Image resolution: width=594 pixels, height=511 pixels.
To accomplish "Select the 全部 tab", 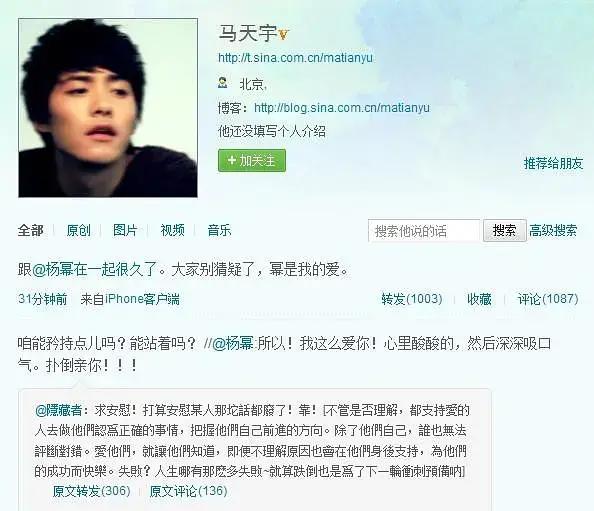I will point(30,230).
